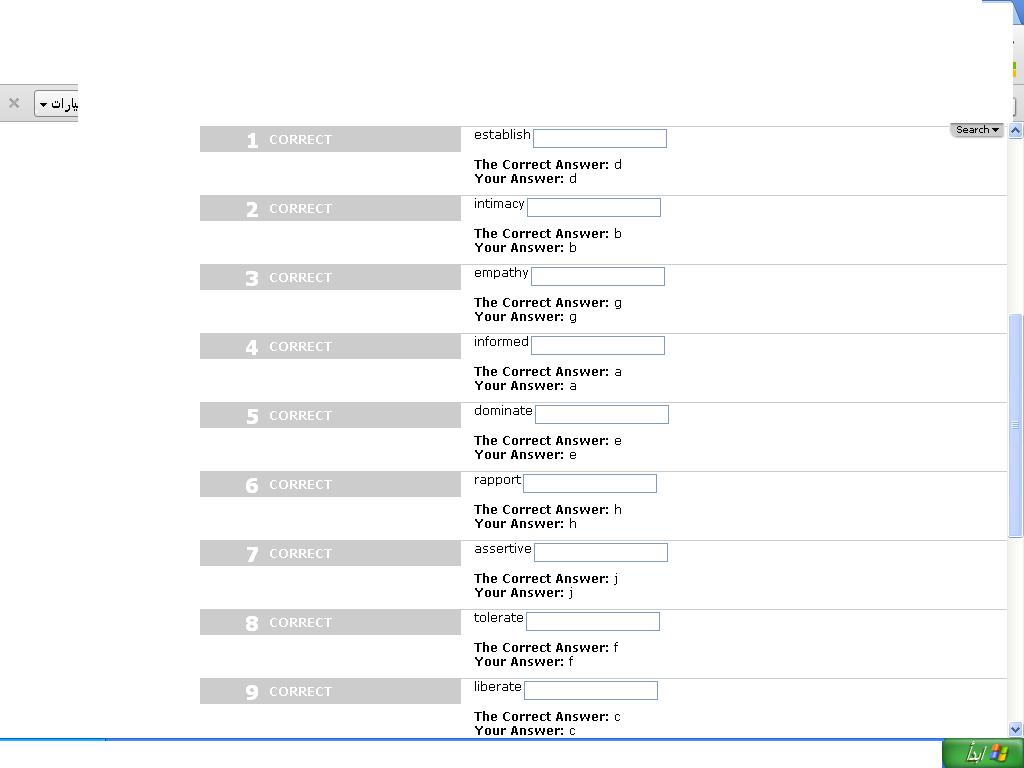
Task: Click the vertical scrollbar thumb
Action: 1016,425
